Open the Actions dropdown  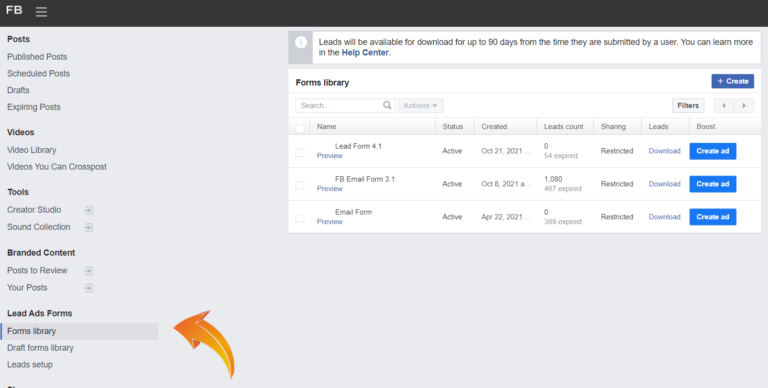pyautogui.click(x=421, y=105)
